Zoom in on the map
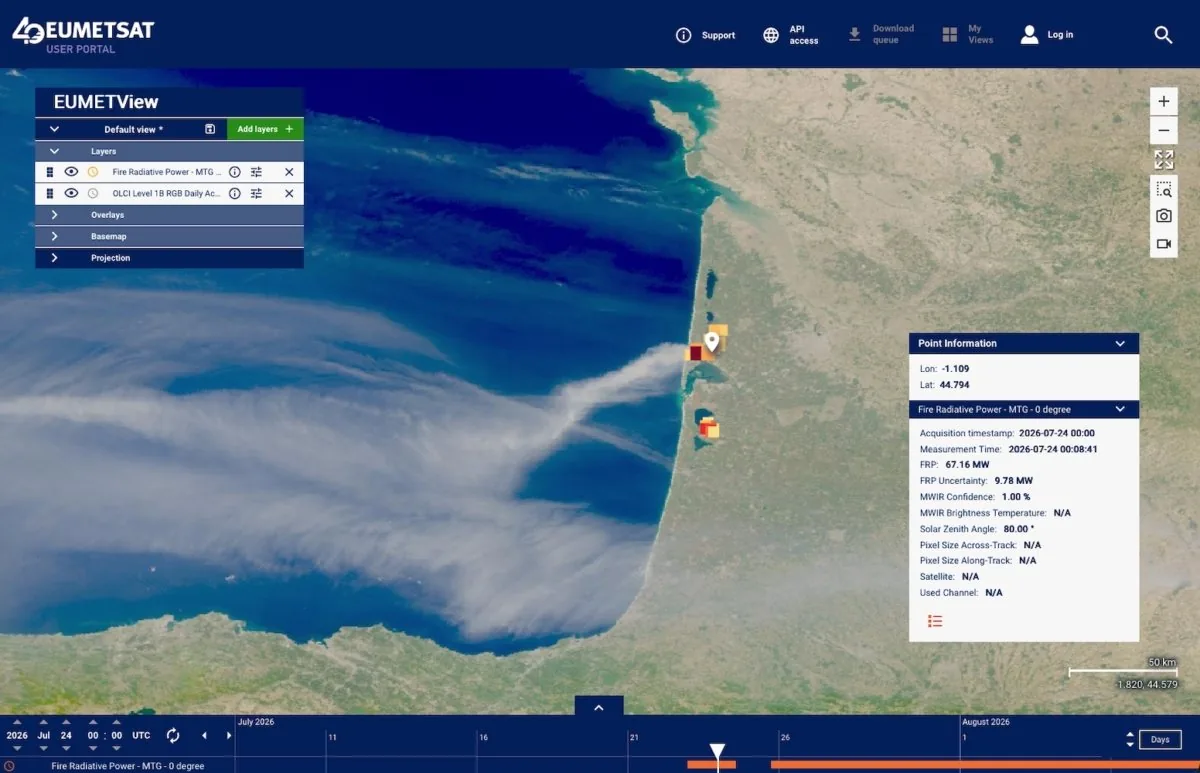The width and height of the screenshot is (1200, 773). point(1163,102)
